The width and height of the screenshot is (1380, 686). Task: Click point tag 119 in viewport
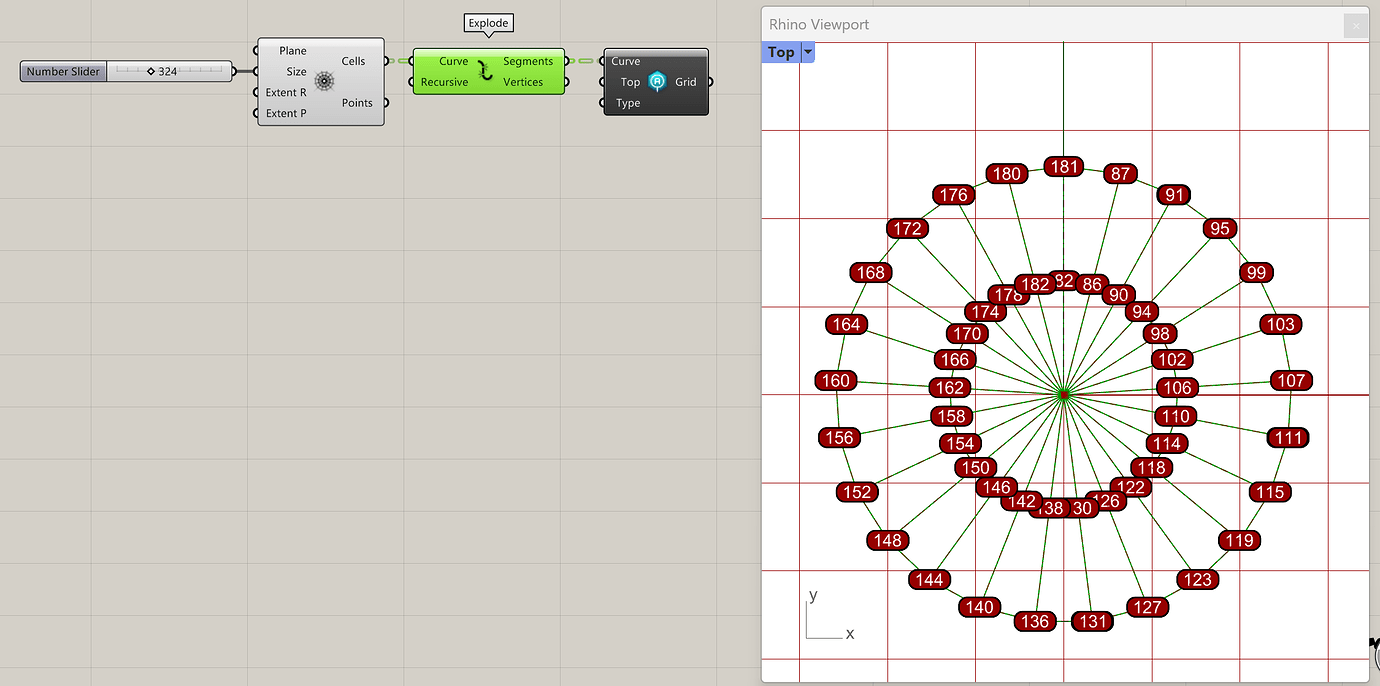point(1239,541)
